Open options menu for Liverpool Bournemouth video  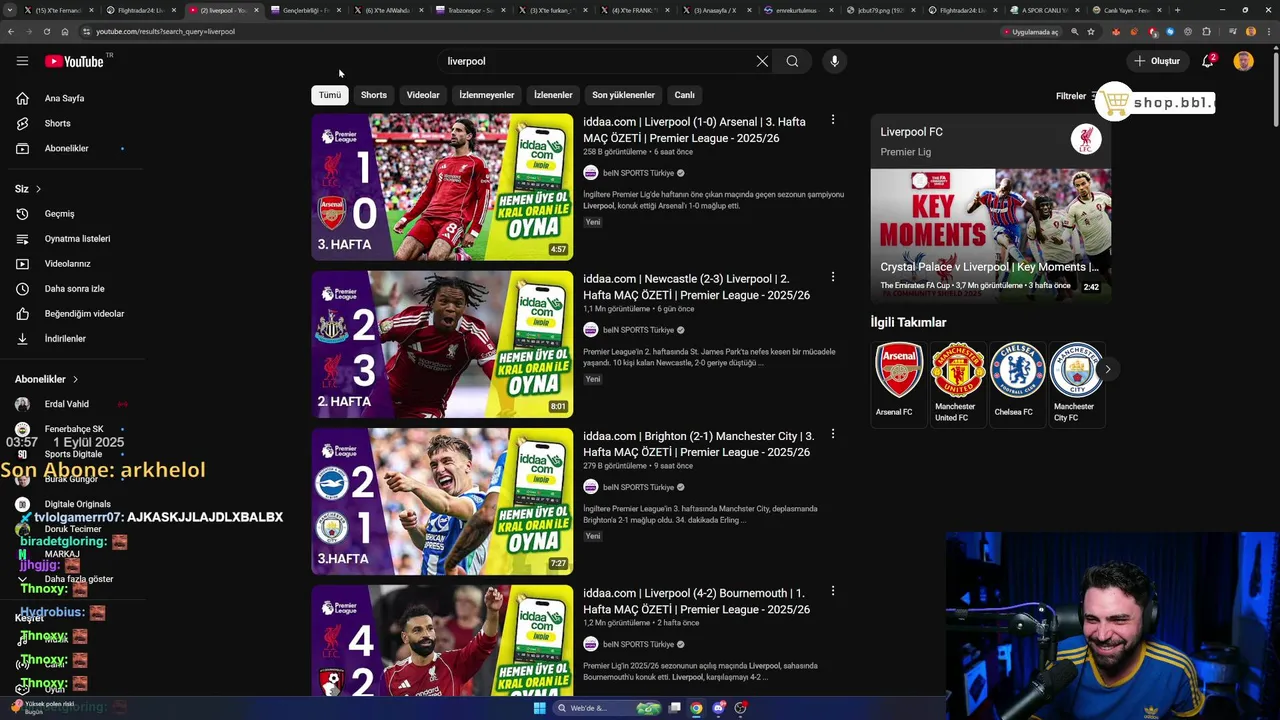pos(832,591)
